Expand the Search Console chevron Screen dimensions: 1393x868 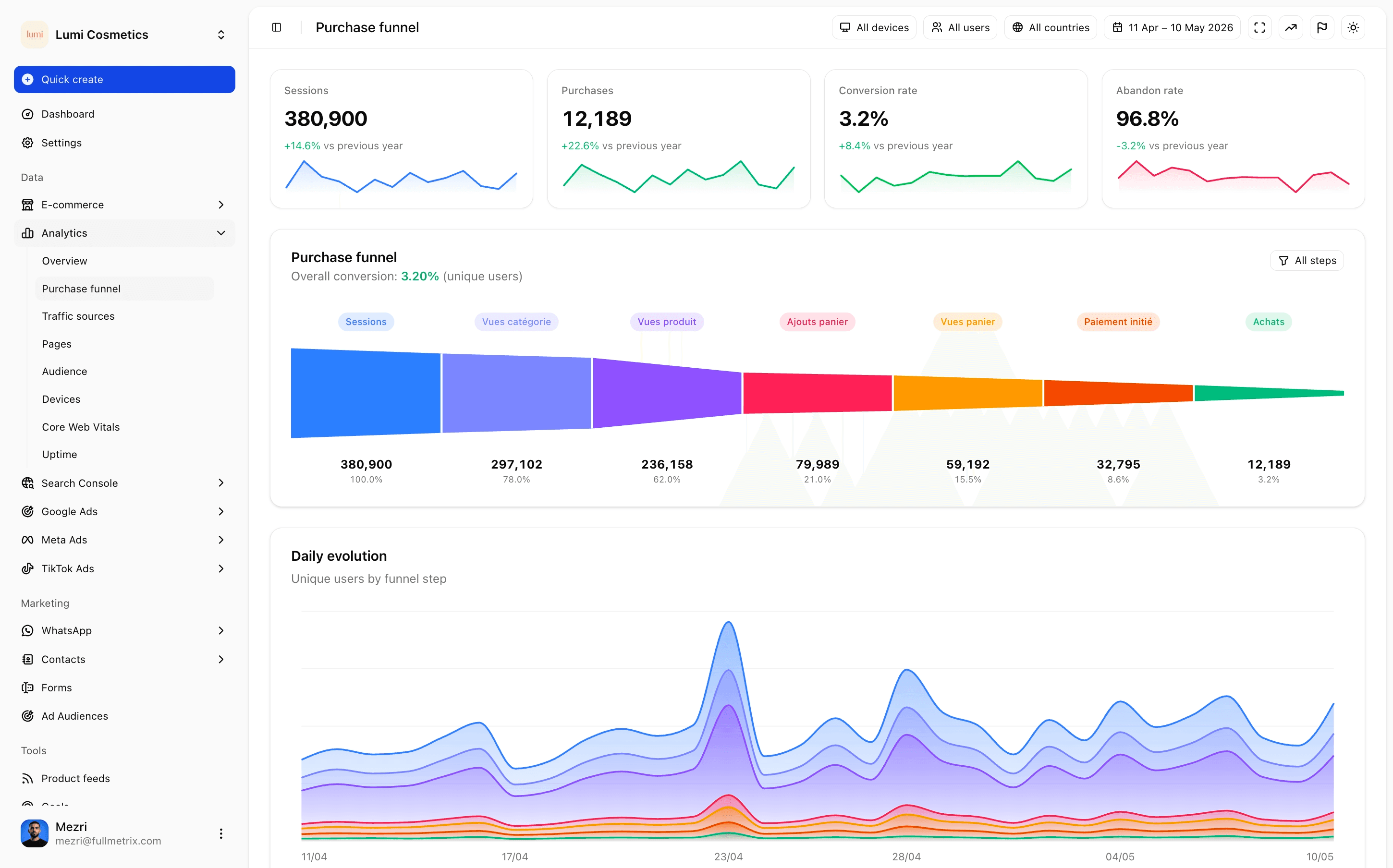[221, 483]
